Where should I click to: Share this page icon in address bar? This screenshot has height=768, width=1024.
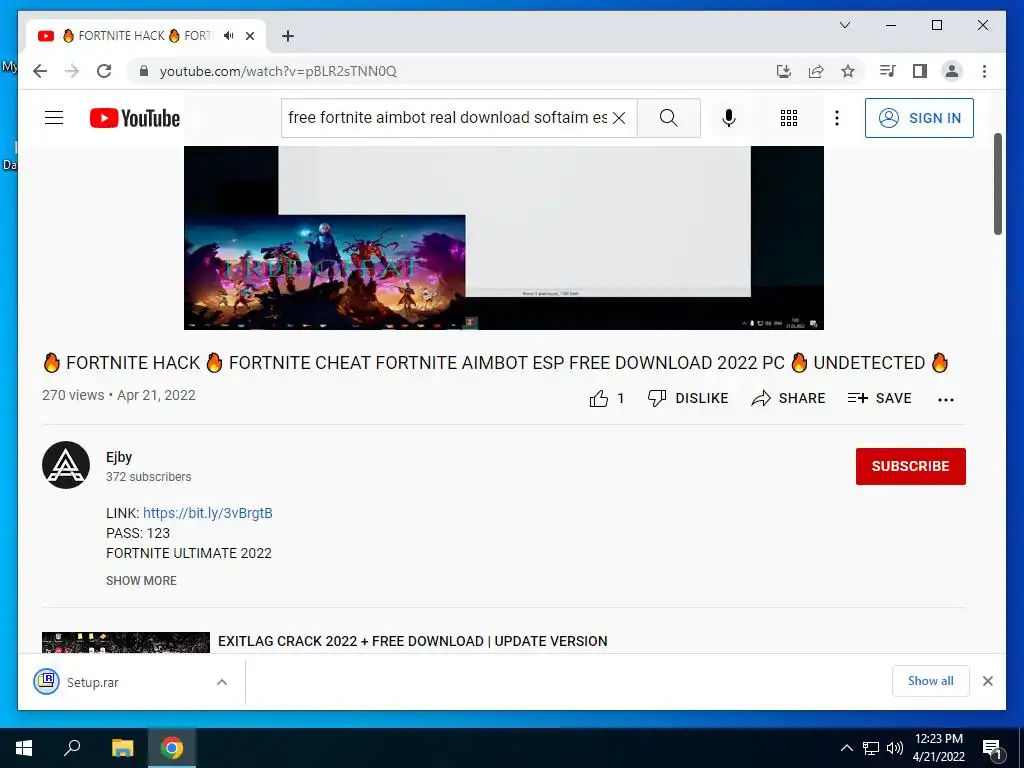[x=816, y=71]
